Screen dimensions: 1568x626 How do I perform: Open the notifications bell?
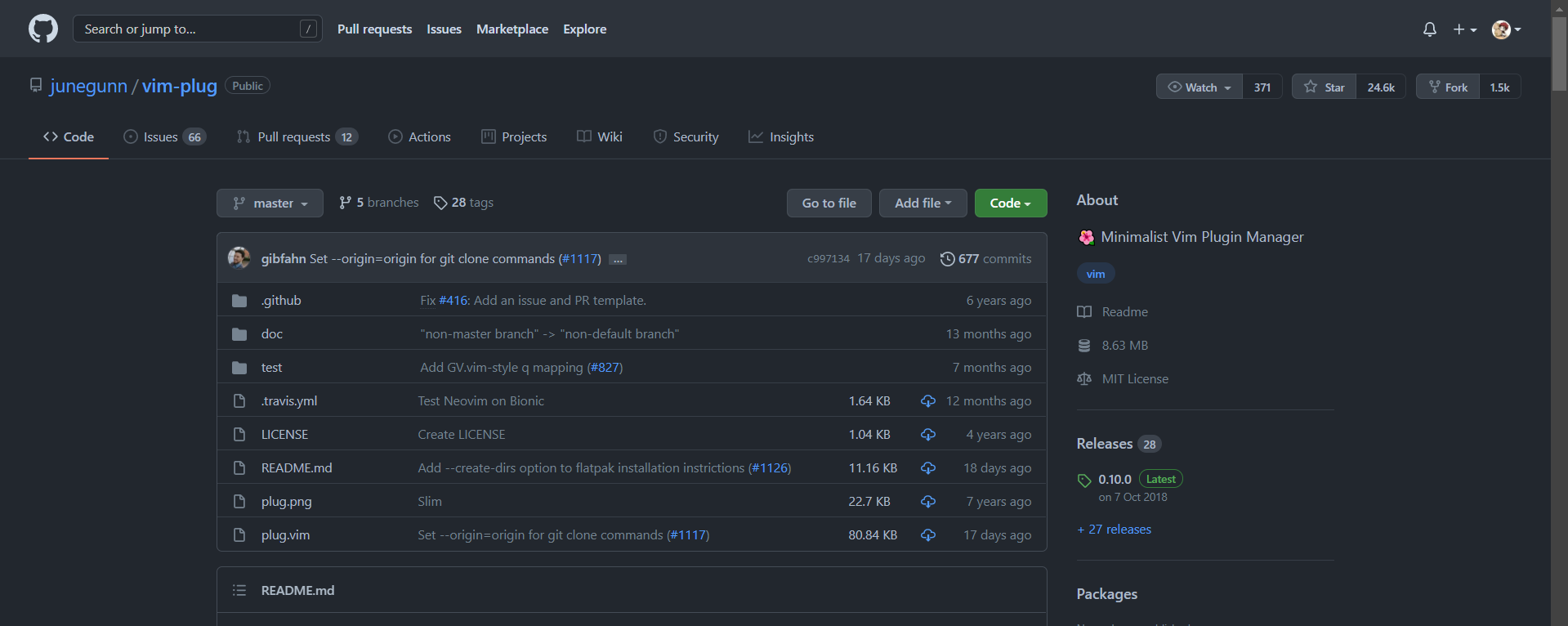click(x=1429, y=29)
